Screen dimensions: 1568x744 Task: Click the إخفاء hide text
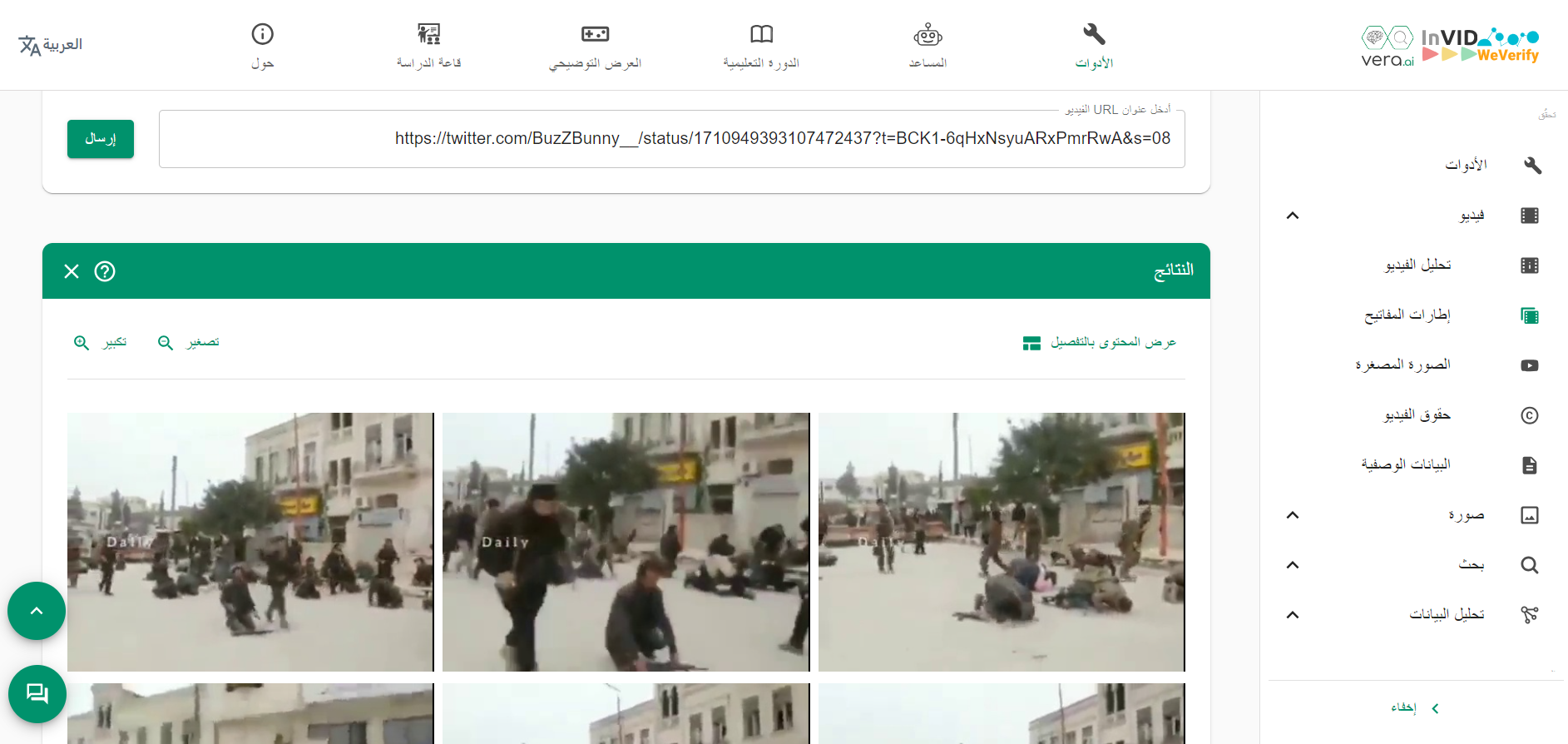[1403, 707]
